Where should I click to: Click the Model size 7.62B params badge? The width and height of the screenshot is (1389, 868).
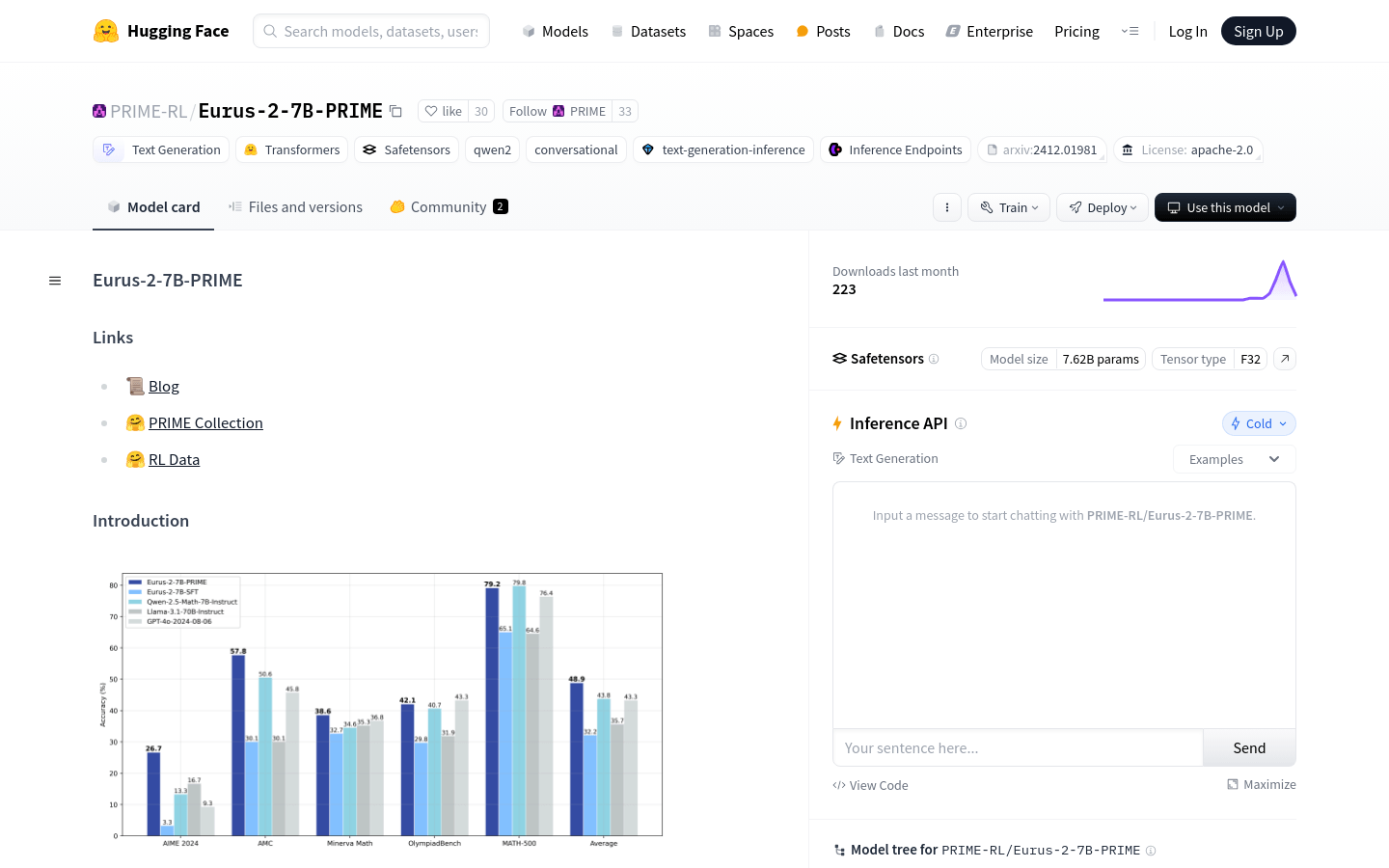[1063, 359]
